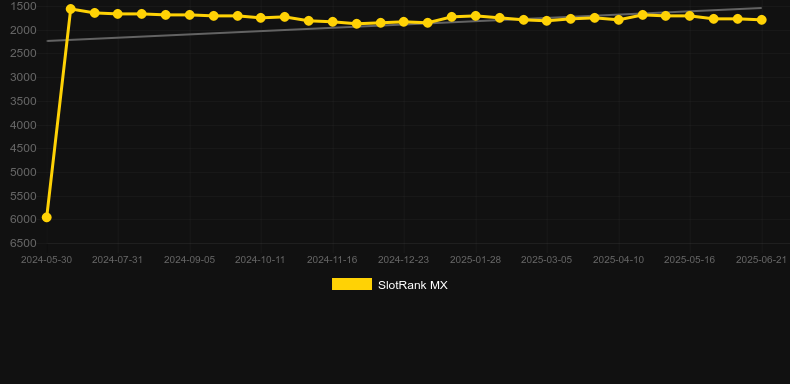Click the 6500 y-axis label
Screen dimensions: 790x384
tap(24, 243)
